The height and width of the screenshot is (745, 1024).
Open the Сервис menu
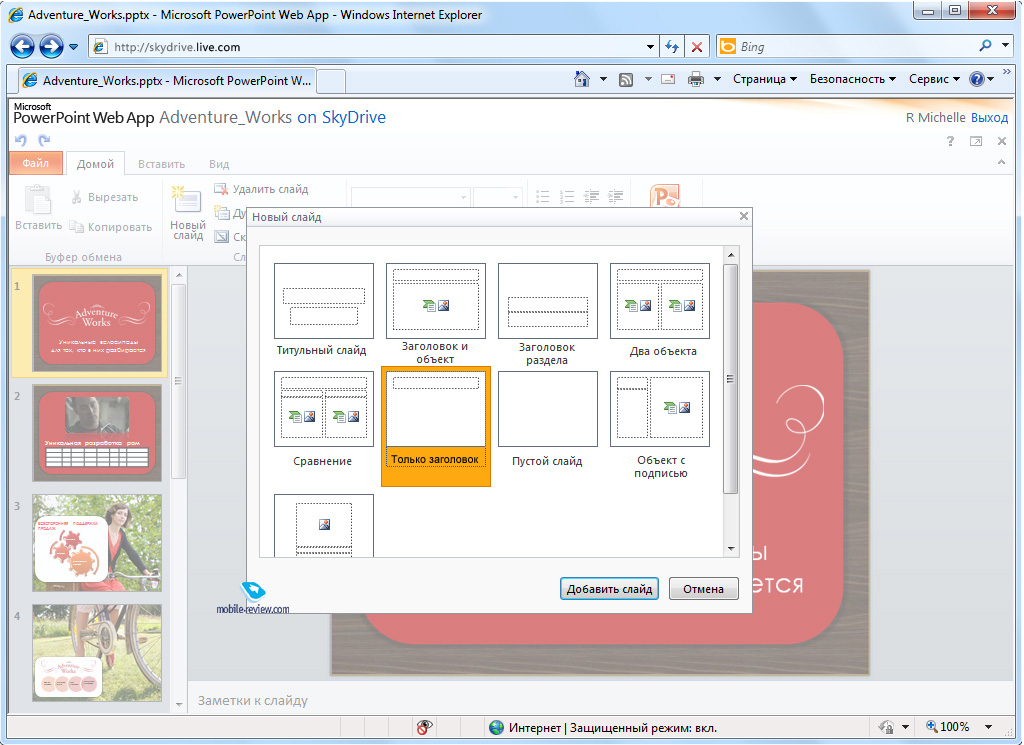pyautogui.click(x=934, y=79)
